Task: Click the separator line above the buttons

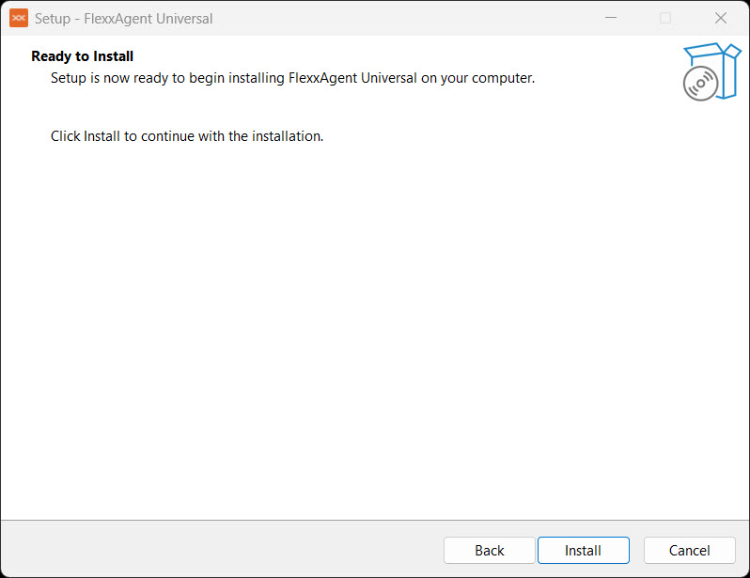Action: tap(375, 520)
